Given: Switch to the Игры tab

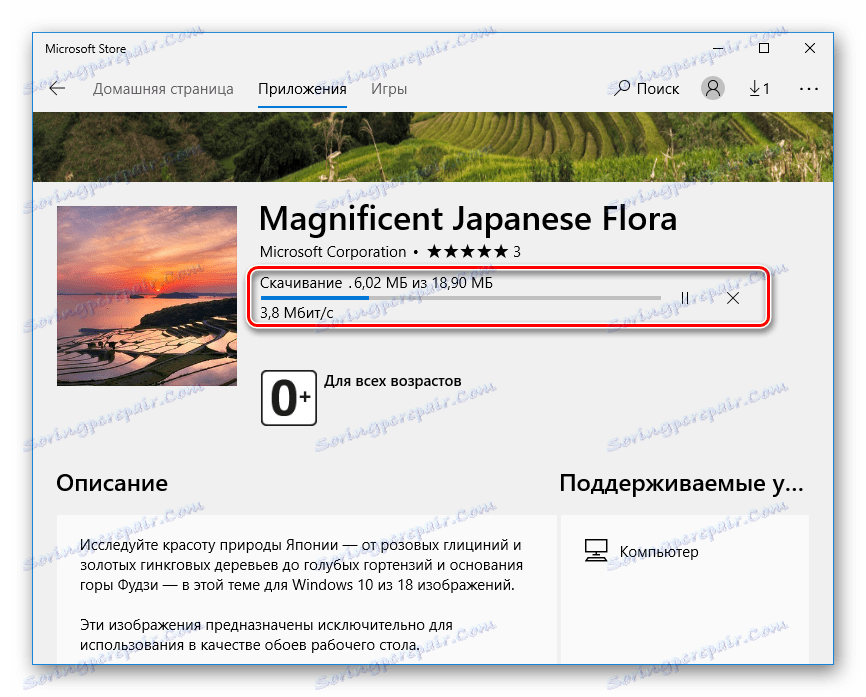Looking at the screenshot, I should tap(389, 88).
